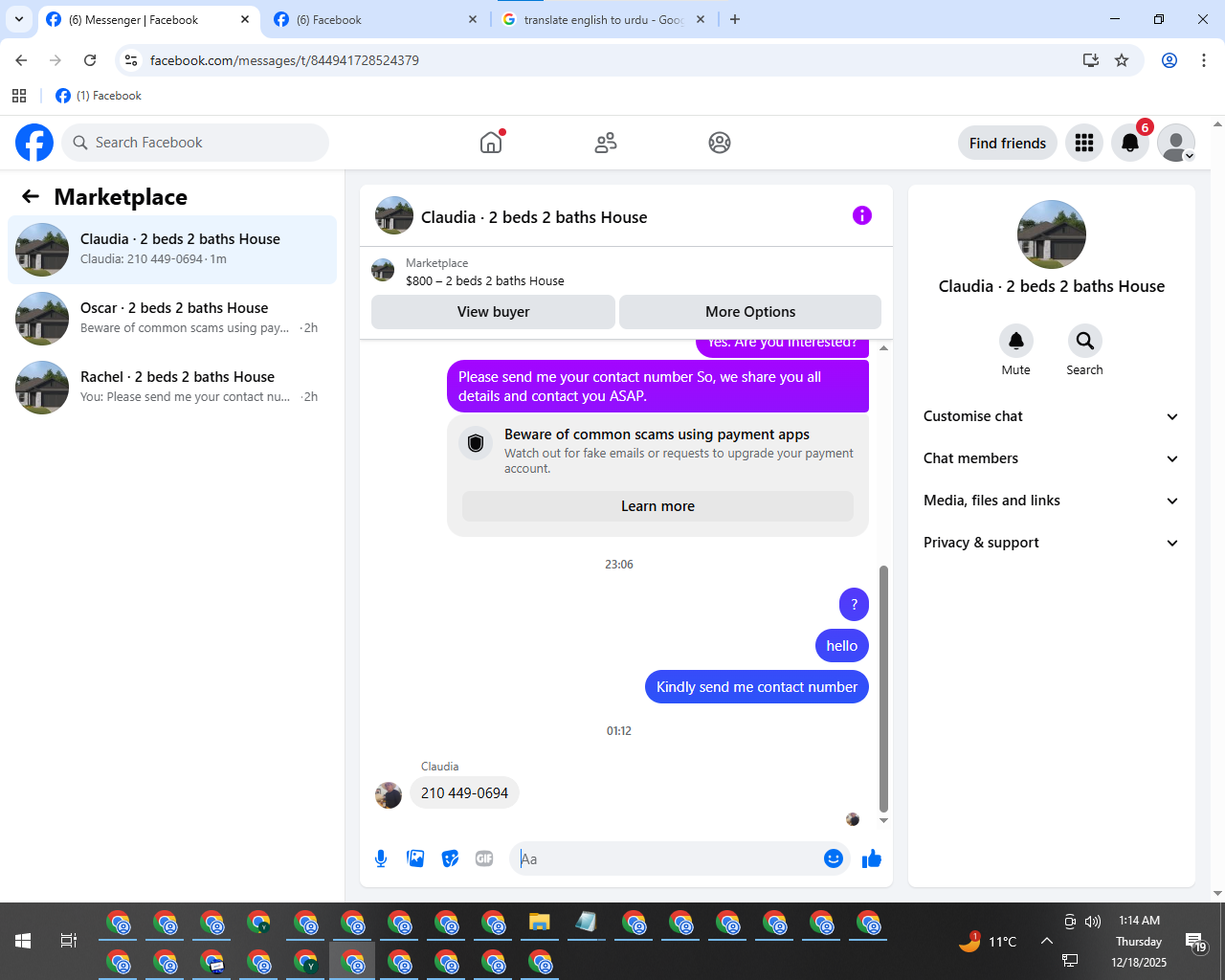The image size is (1225, 980).
Task: Open the volume speaker tray icon
Action: click(x=1093, y=922)
